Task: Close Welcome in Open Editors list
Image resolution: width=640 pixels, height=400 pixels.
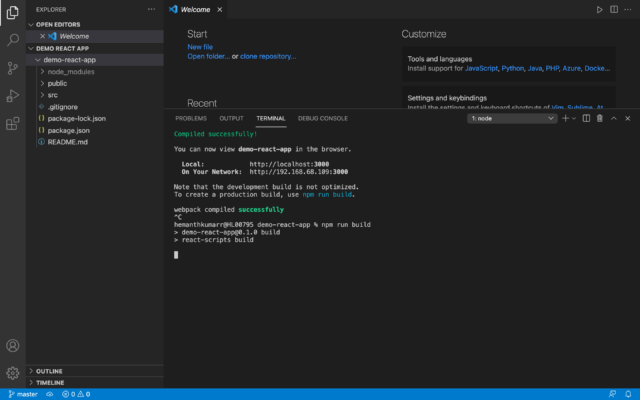Action: (x=42, y=36)
